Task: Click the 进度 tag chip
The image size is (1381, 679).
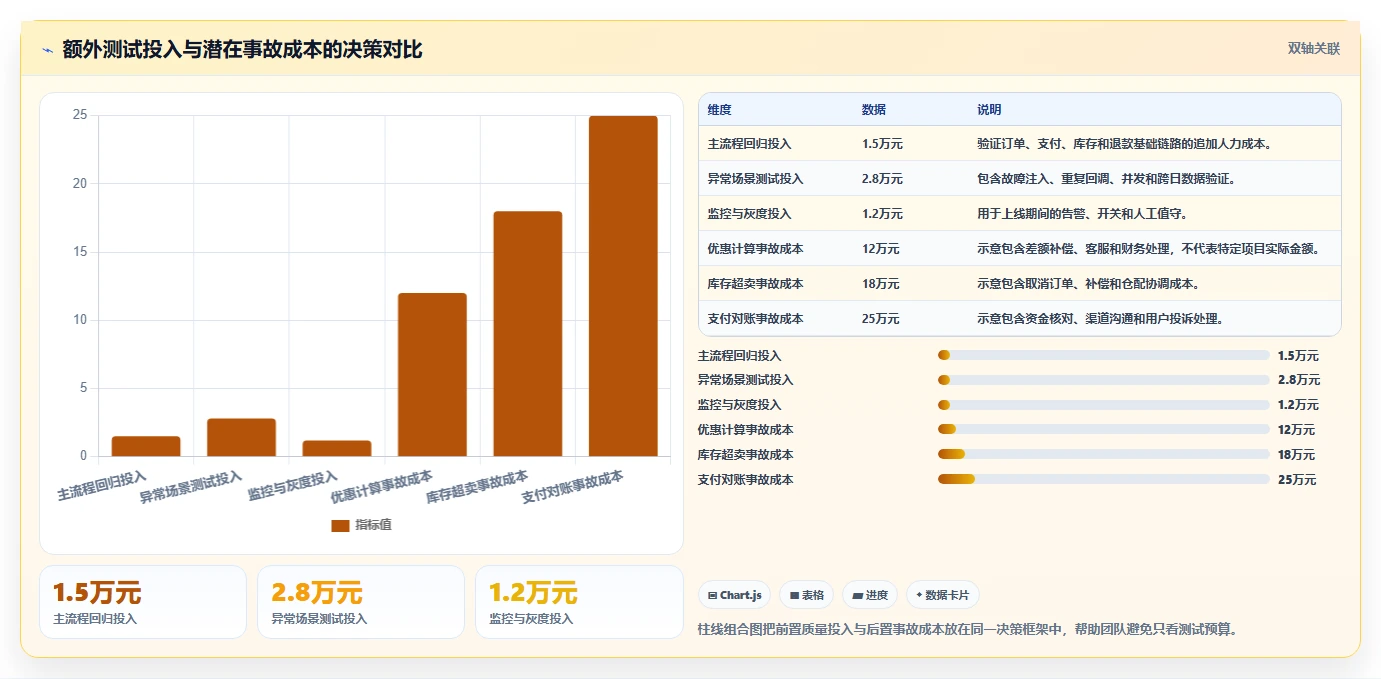Action: tap(870, 595)
